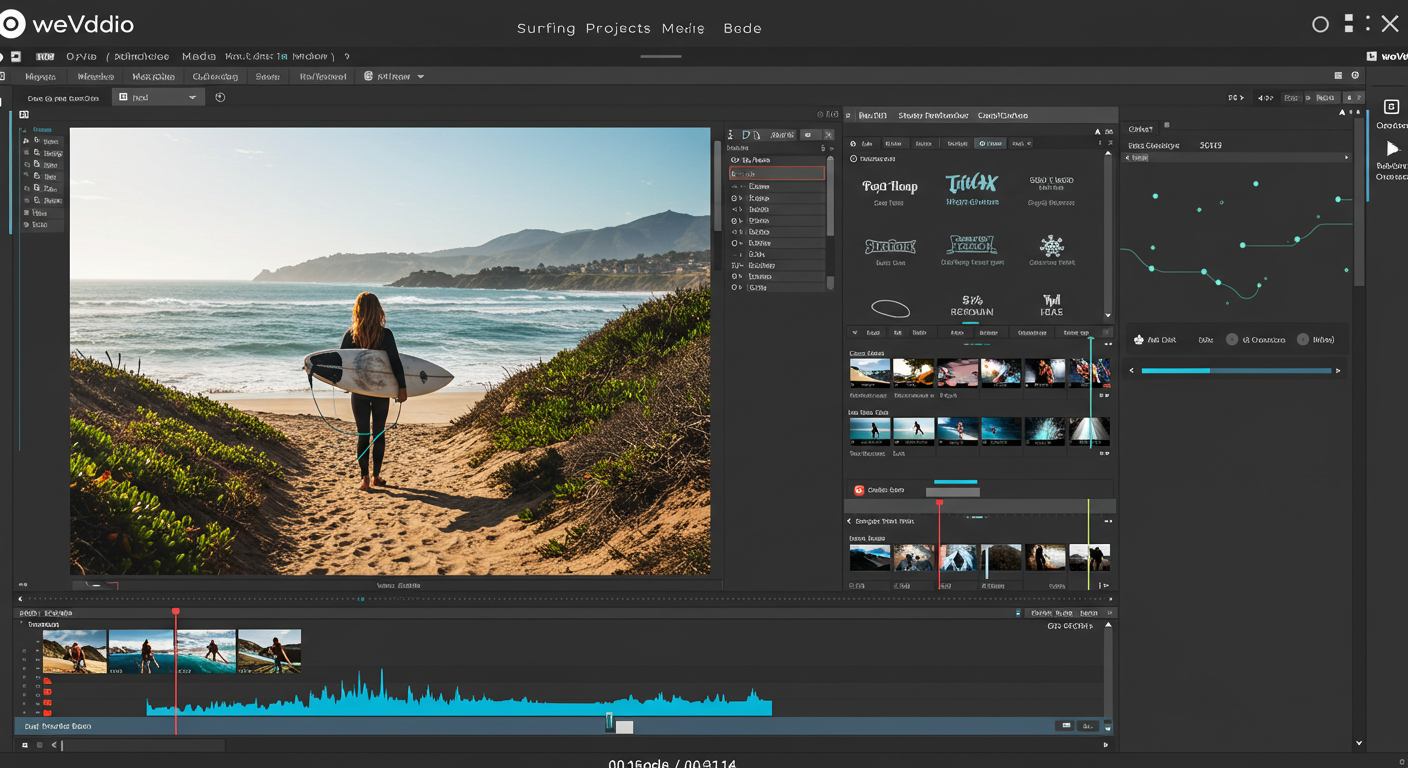
Task: Select the first beach clip on the timeline
Action: 75,651
